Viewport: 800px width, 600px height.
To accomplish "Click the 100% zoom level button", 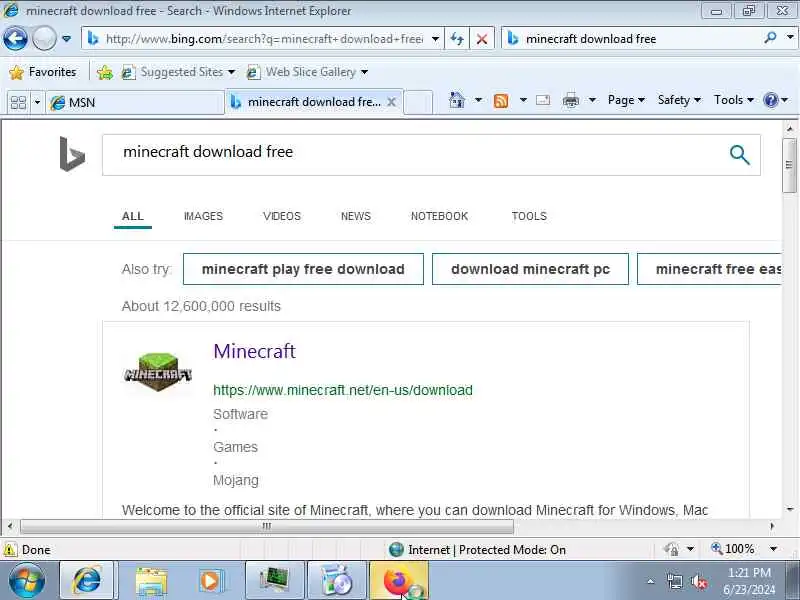I will 733,549.
